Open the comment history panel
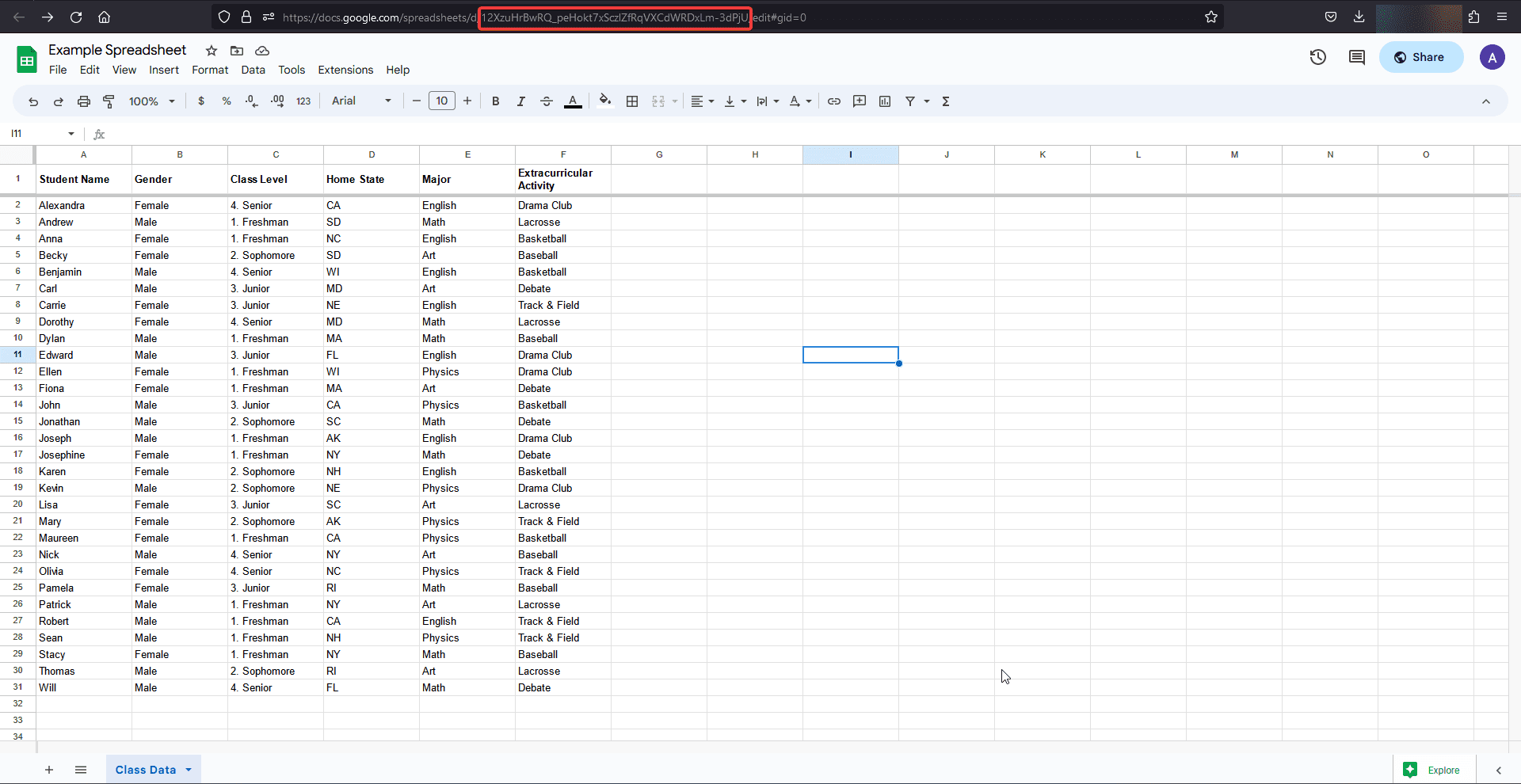This screenshot has height=784, width=1521. [x=1356, y=57]
